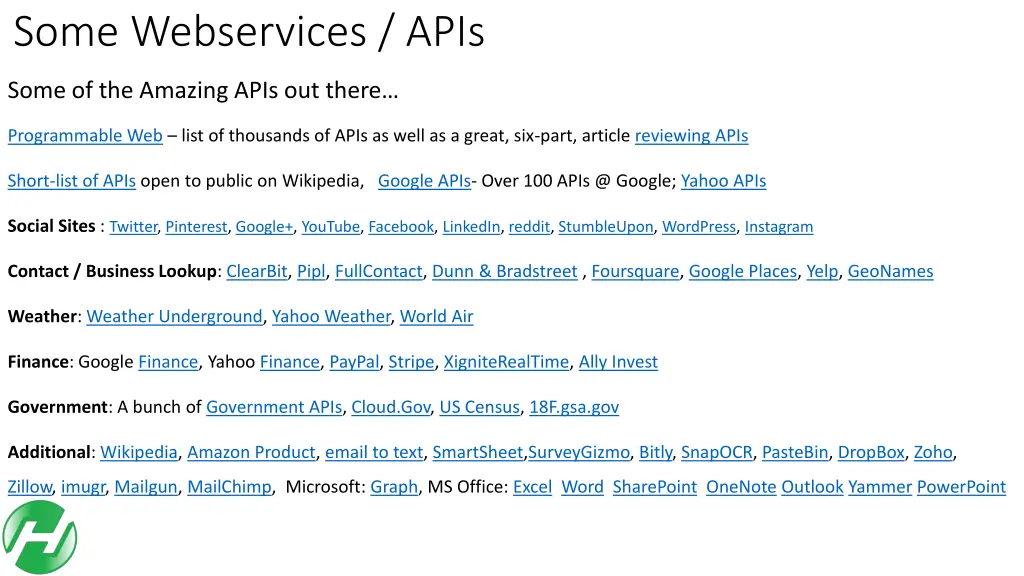Open the 18F.gsa.gov link
The image size is (1024, 576).
click(x=574, y=407)
